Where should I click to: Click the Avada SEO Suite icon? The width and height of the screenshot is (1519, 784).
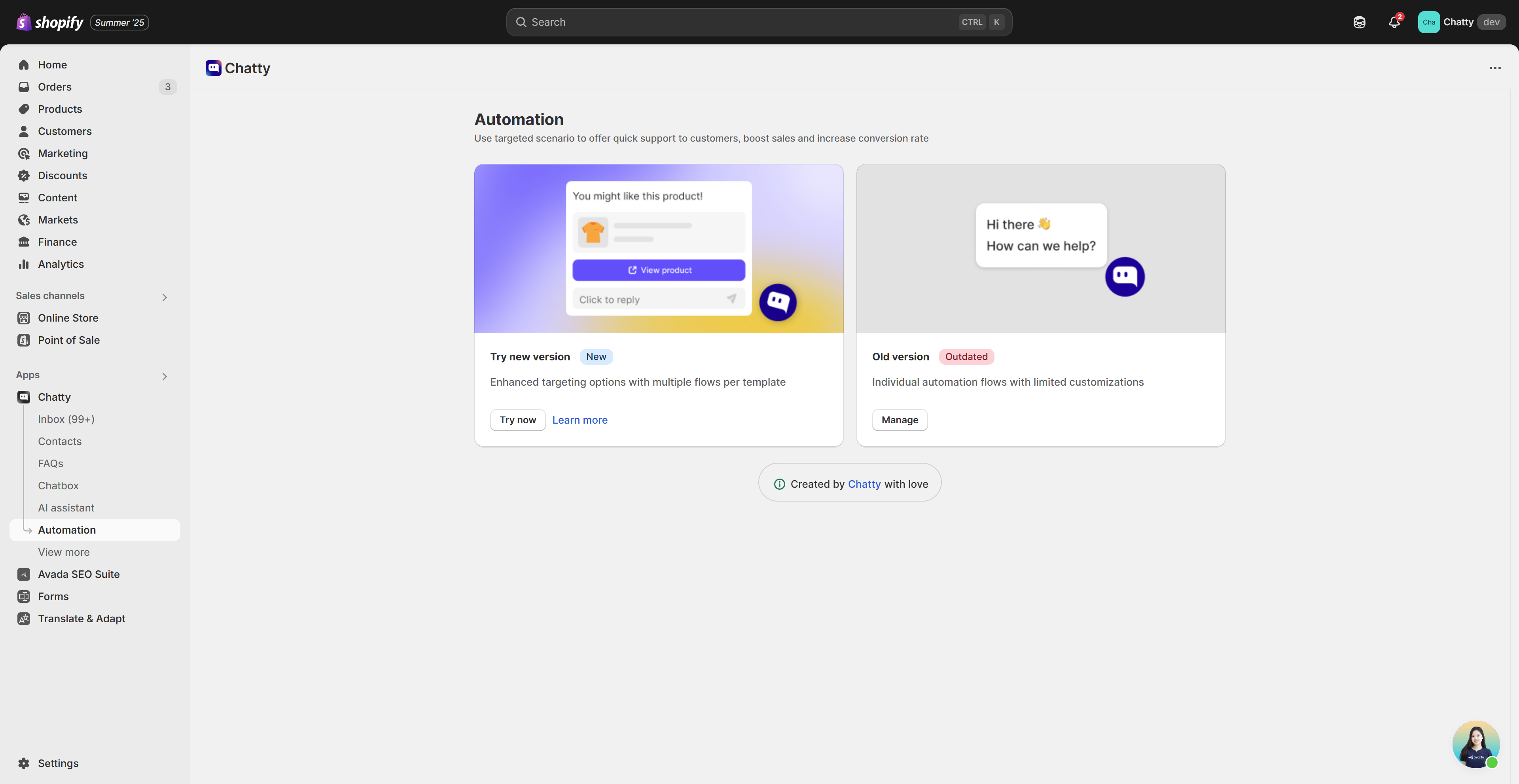coord(24,574)
